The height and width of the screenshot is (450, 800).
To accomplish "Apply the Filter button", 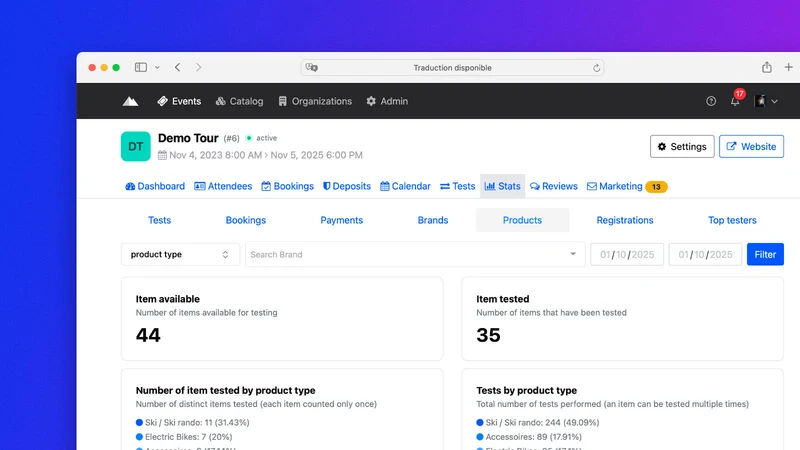I will tap(765, 254).
